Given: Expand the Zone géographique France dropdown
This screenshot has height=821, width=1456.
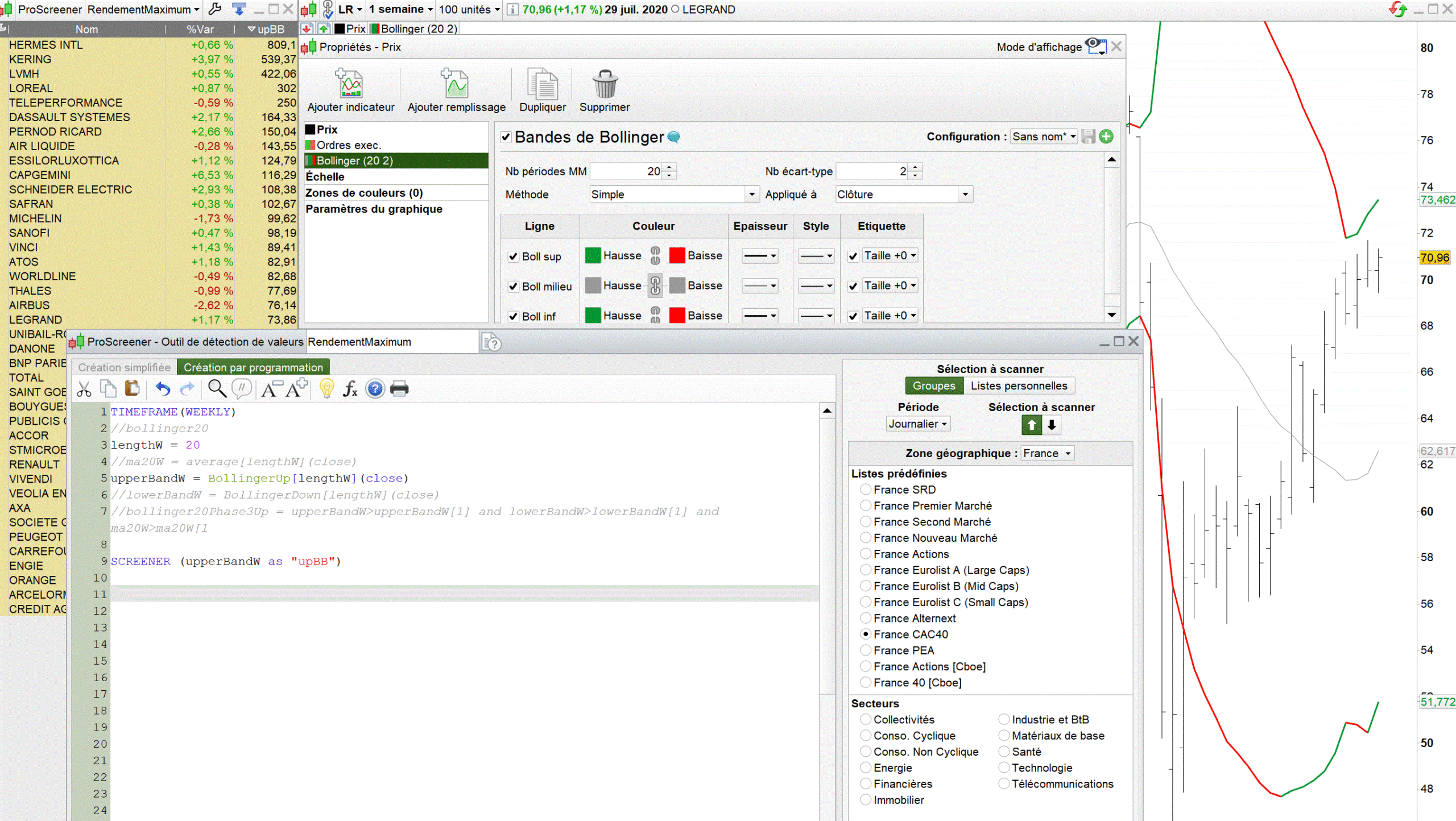Looking at the screenshot, I should click(x=1046, y=453).
